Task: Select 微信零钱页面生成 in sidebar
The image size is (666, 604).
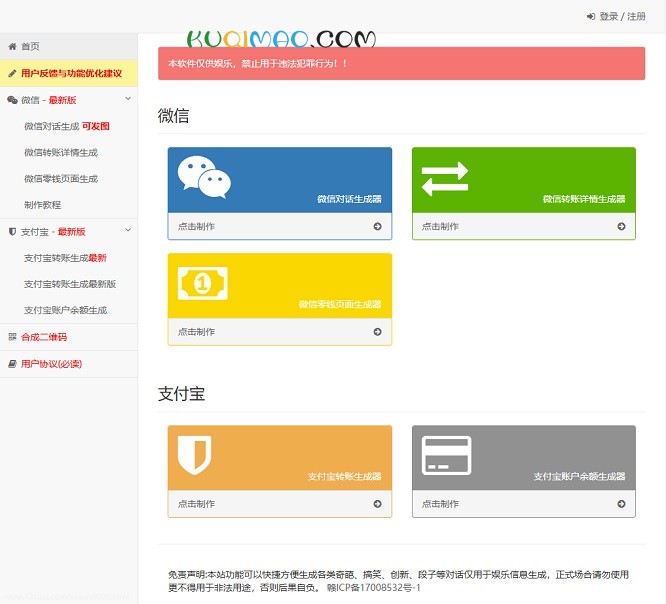Action: (x=68, y=179)
